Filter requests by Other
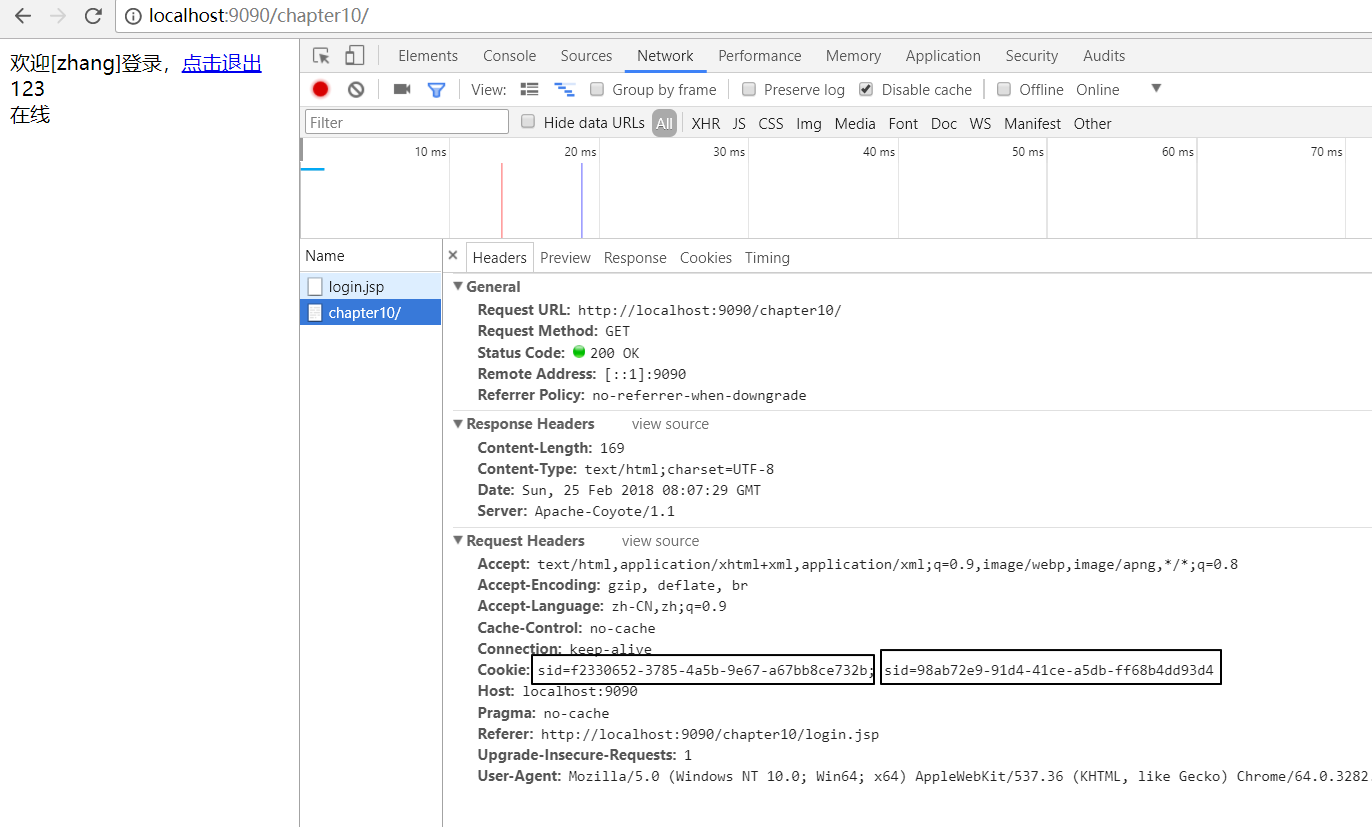Screen dimensions: 1372x827 (1092, 123)
